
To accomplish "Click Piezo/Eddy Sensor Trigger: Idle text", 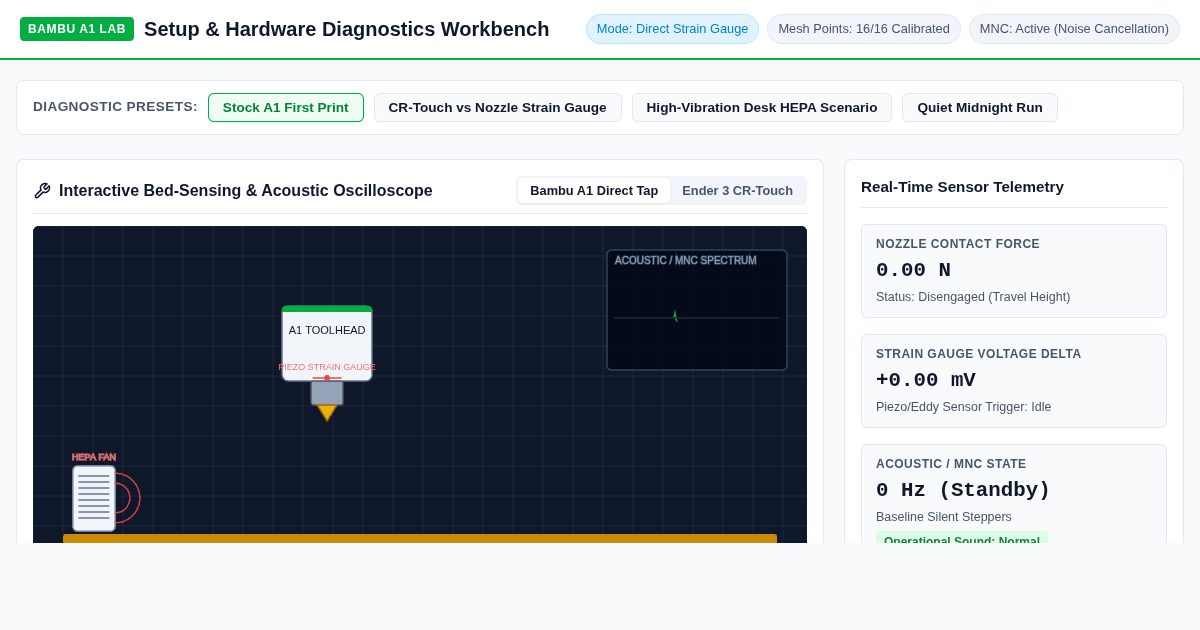I will tap(963, 407).
